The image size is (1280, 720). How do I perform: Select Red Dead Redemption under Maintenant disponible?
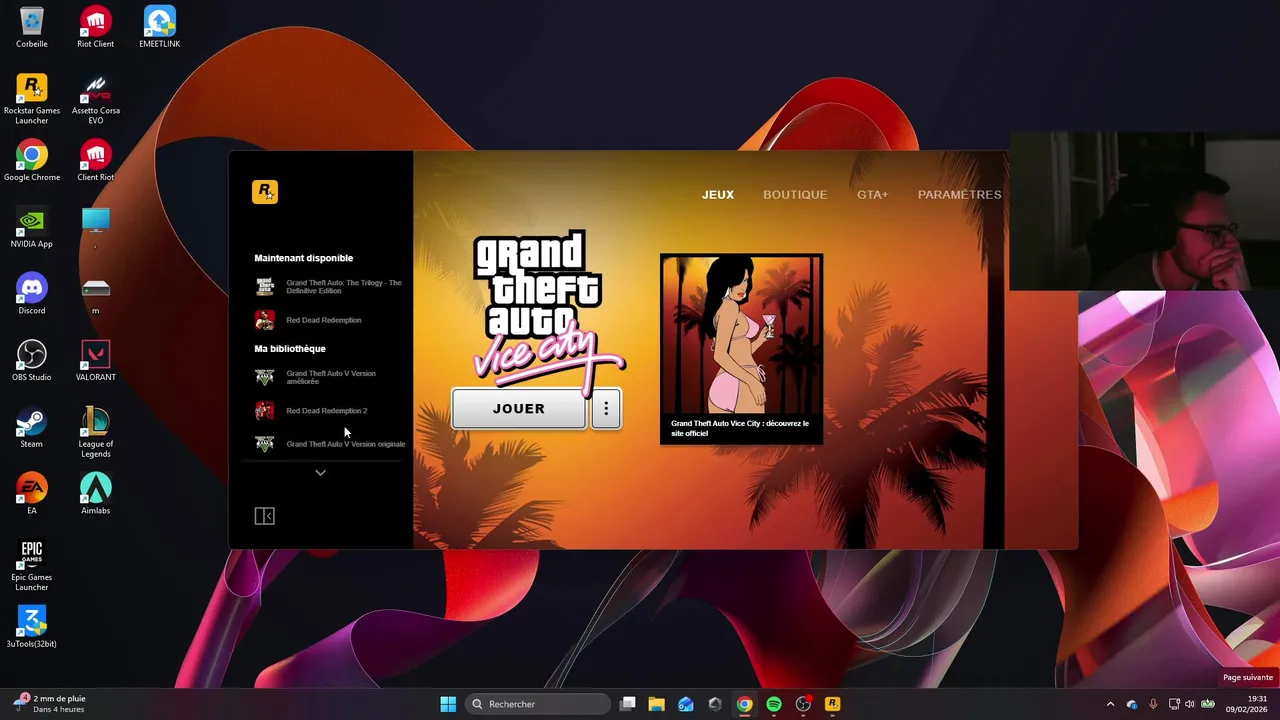309,320
